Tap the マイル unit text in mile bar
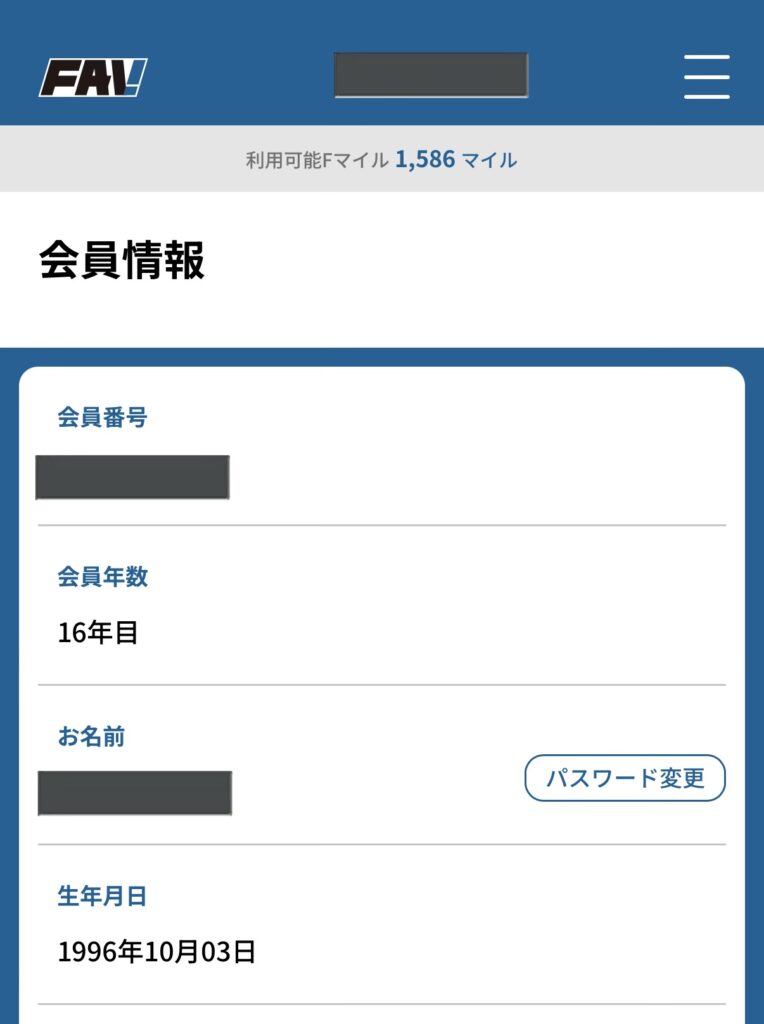Image resolution: width=764 pixels, height=1024 pixels. click(489, 160)
